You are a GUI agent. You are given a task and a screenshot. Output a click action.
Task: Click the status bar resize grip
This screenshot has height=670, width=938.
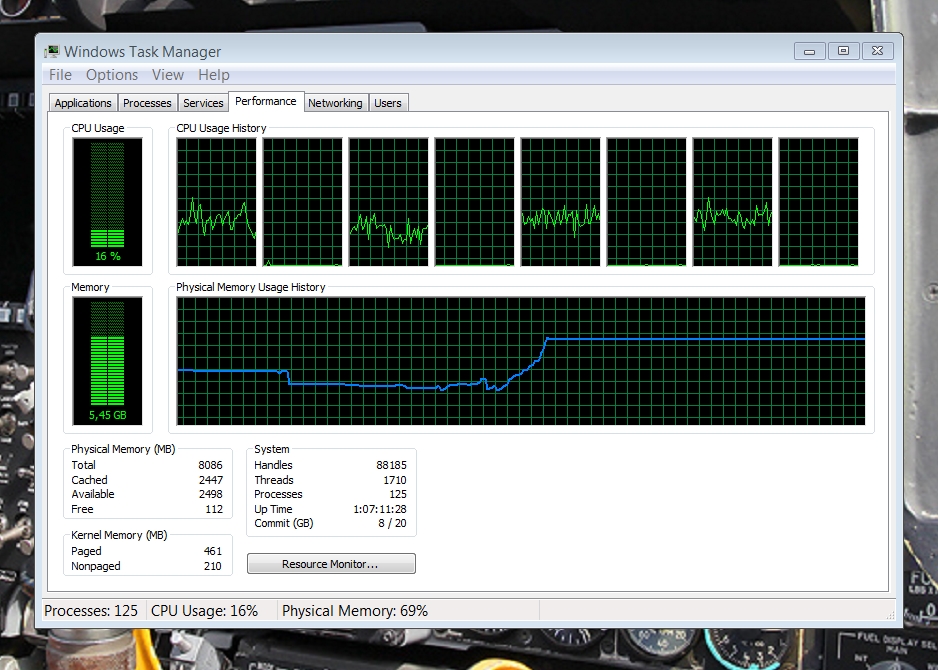[890, 614]
